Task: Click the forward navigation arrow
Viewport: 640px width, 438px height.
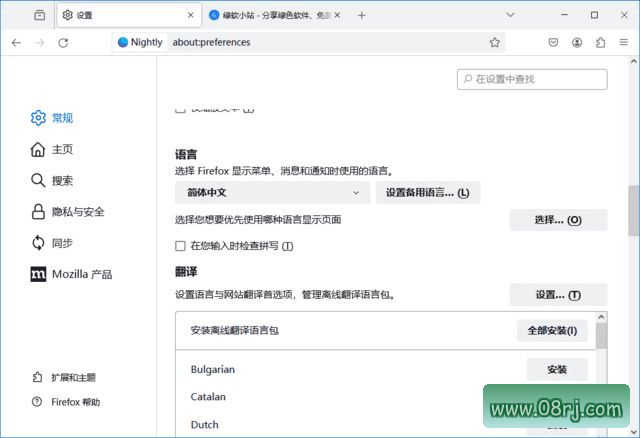Action: [x=40, y=42]
